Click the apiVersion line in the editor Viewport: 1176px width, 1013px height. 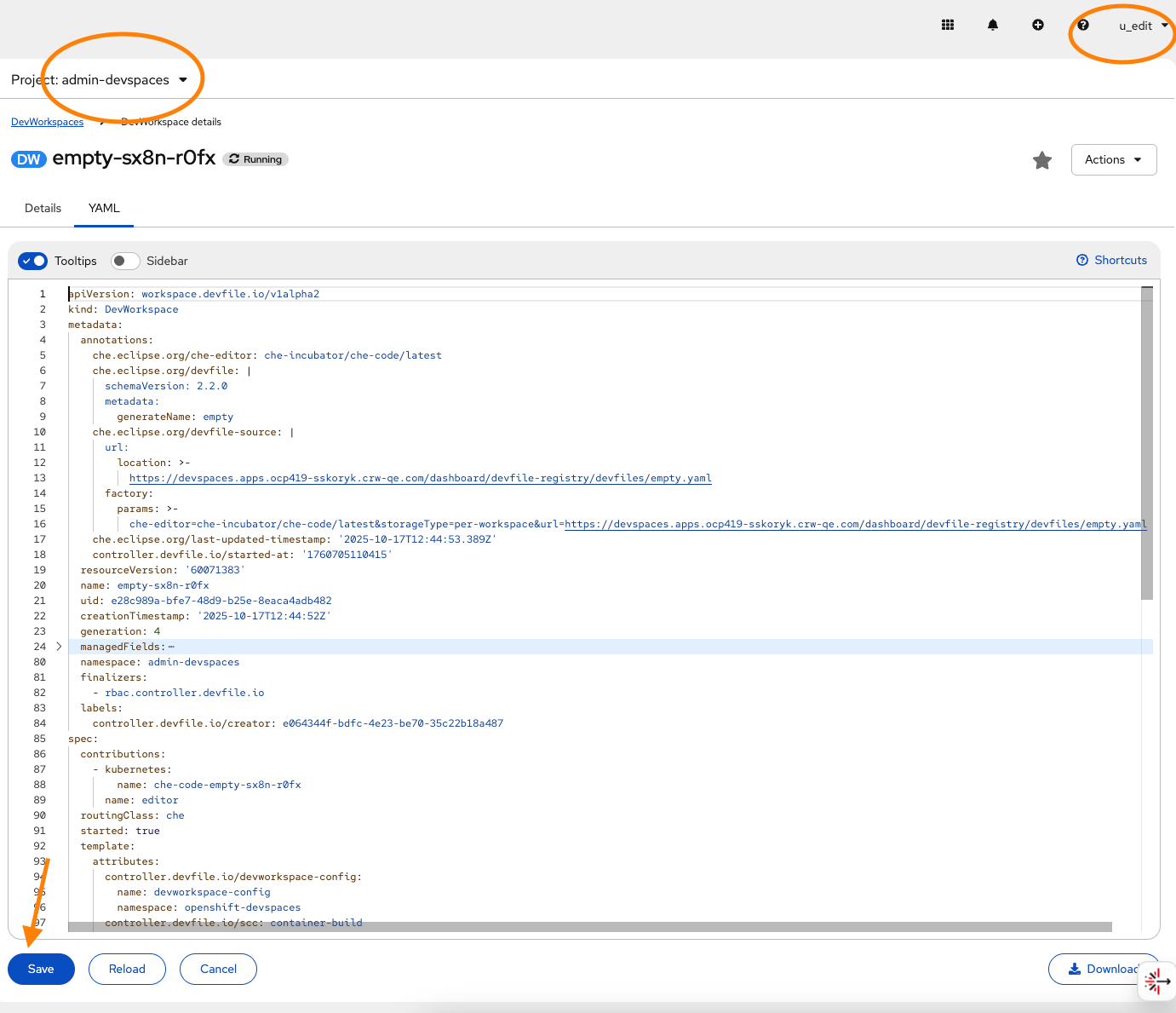tap(194, 294)
